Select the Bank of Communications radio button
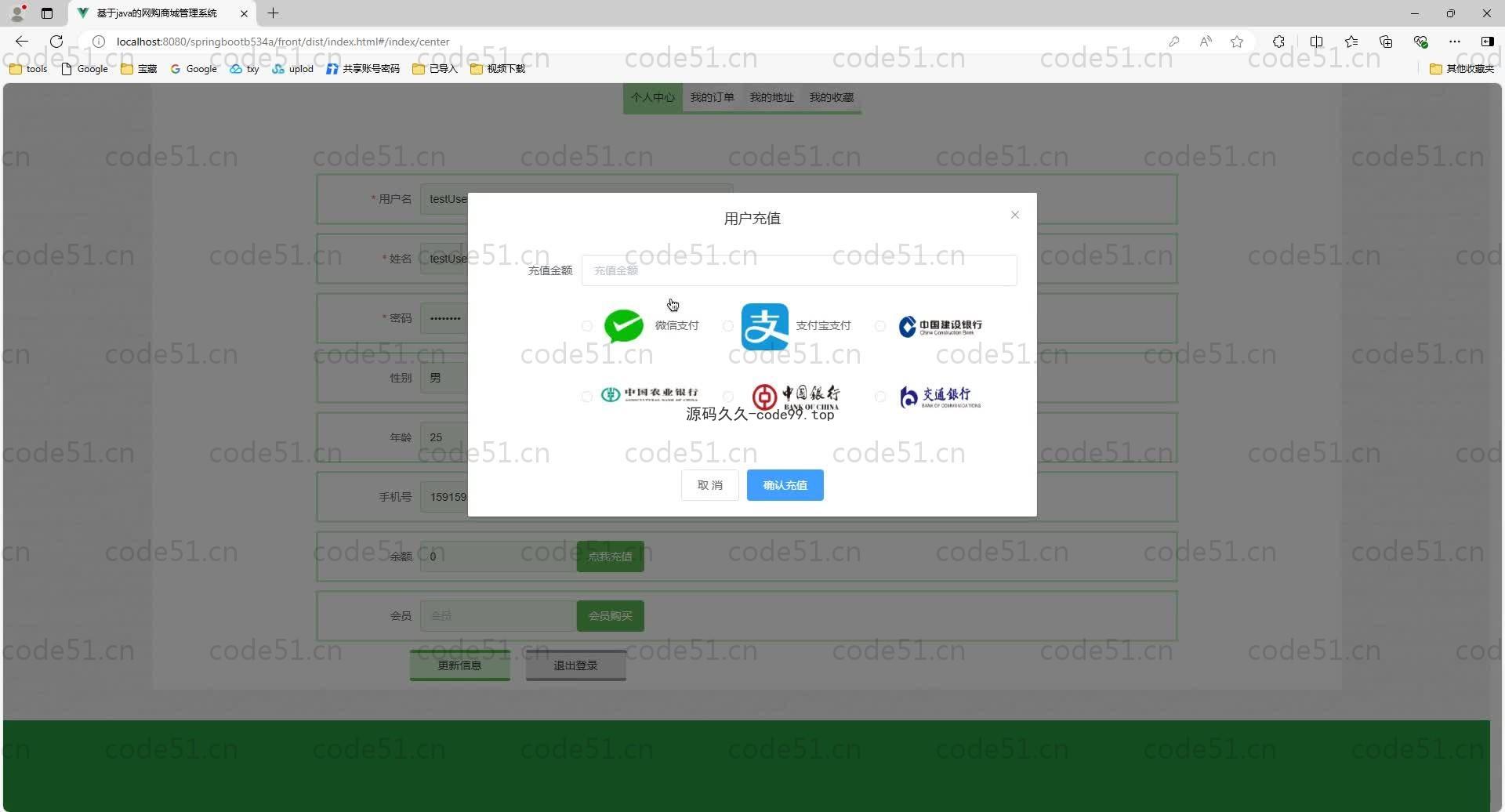The width and height of the screenshot is (1505, 812). click(x=880, y=397)
